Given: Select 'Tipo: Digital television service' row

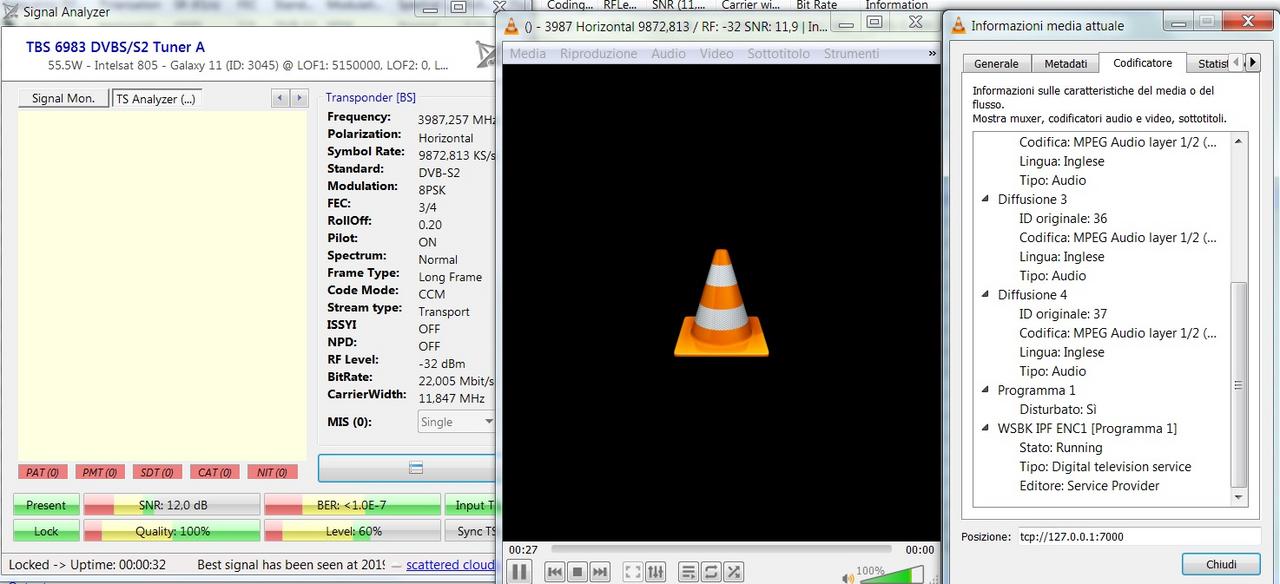Looking at the screenshot, I should pos(1105,467).
